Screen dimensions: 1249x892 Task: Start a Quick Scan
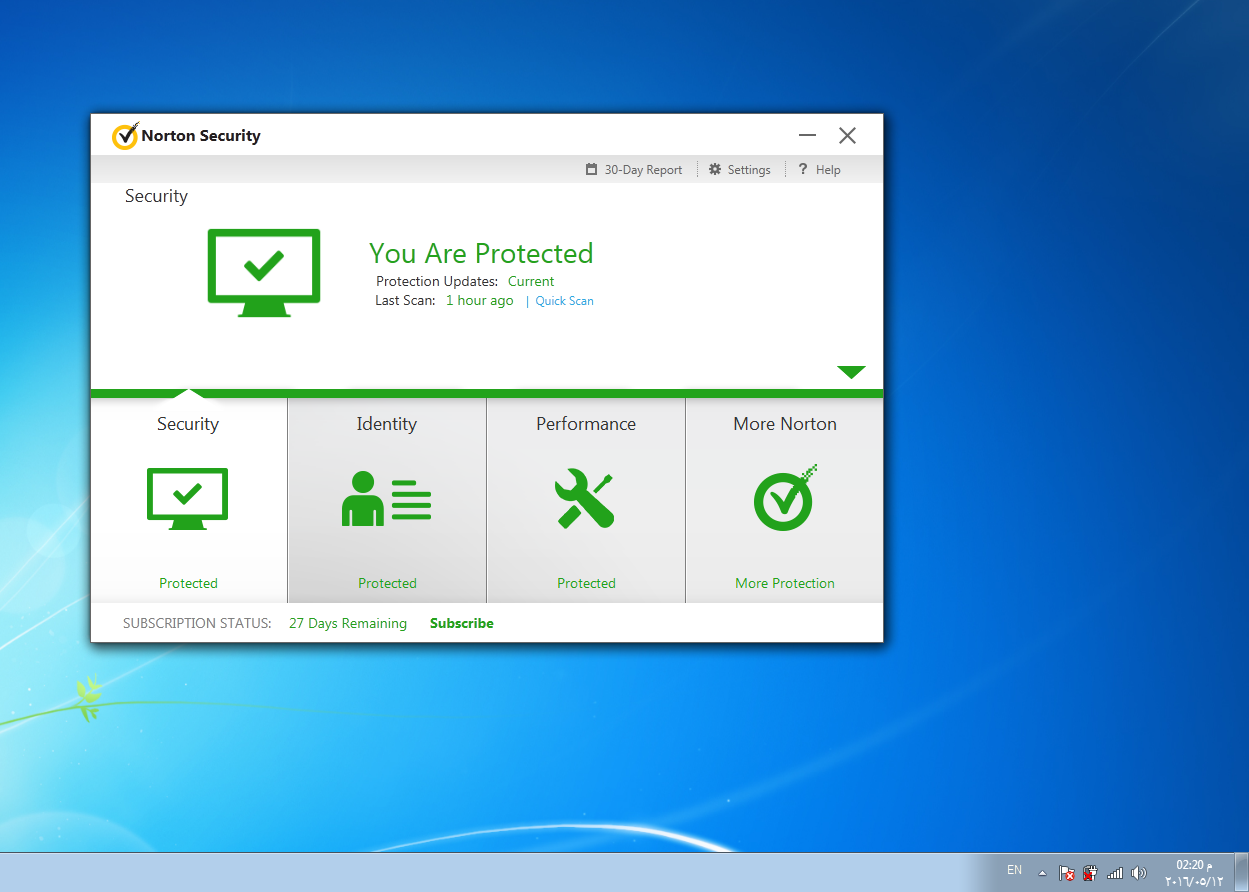(x=564, y=301)
